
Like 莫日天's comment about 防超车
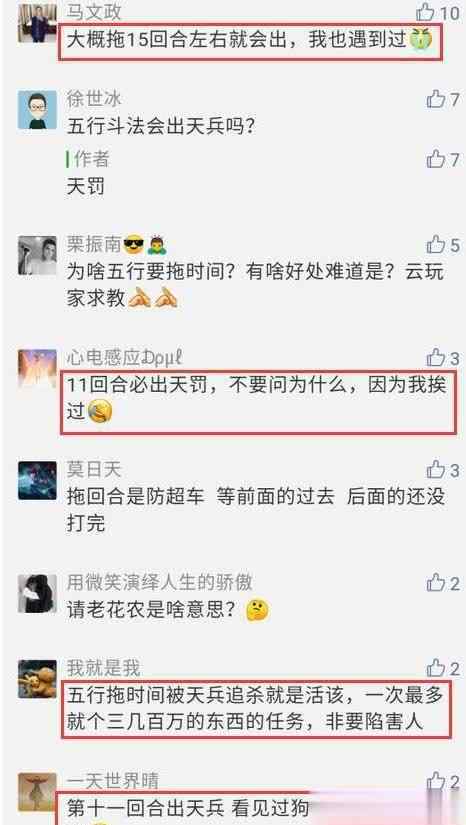[x=435, y=469]
